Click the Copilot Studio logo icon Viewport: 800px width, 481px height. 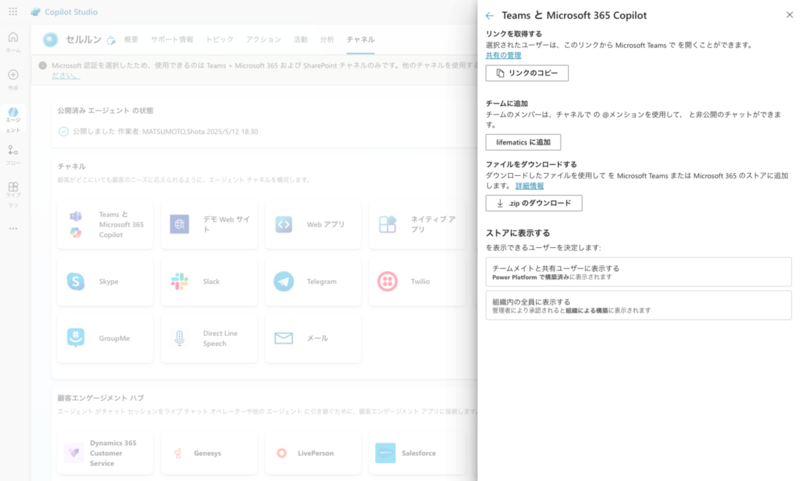click(x=35, y=12)
